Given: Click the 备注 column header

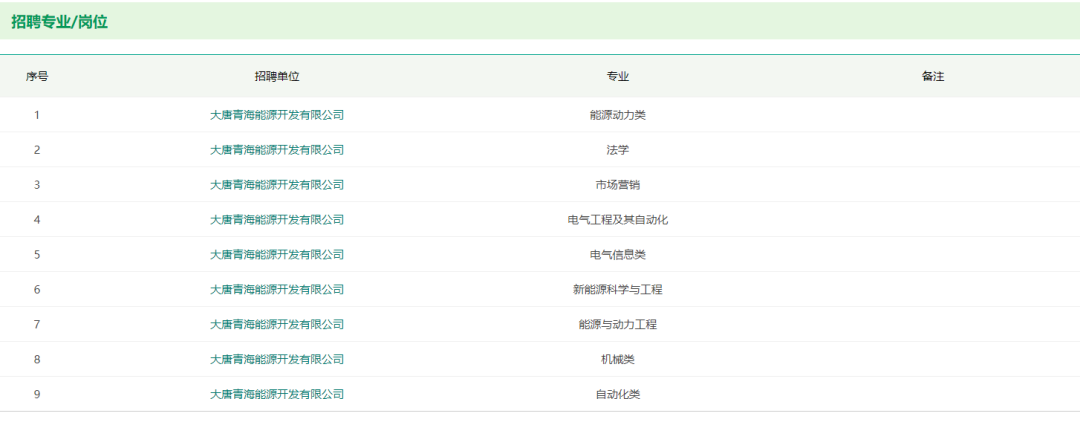Looking at the screenshot, I should (x=932, y=76).
